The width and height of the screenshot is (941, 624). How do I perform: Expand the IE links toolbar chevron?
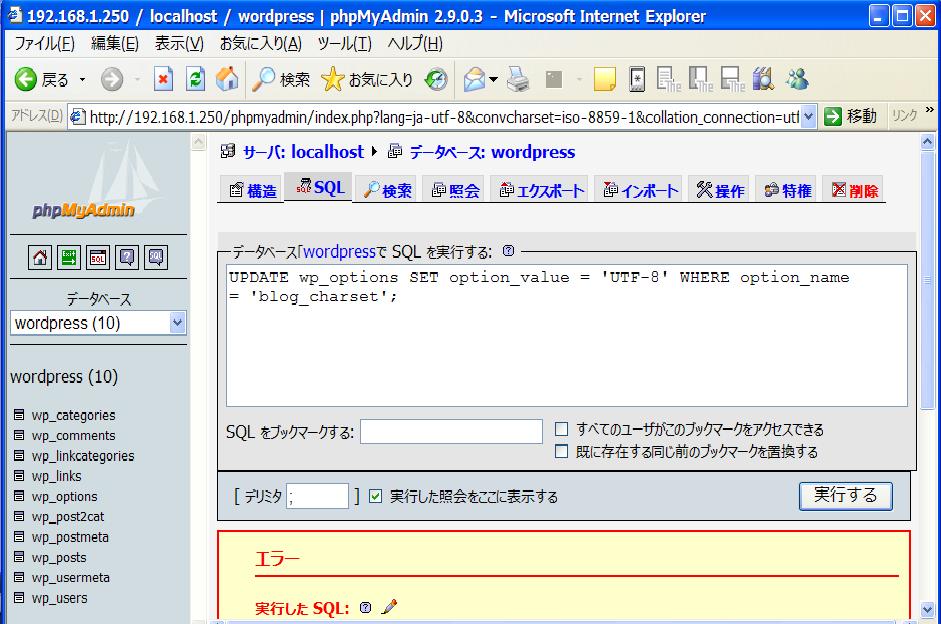pyautogui.click(x=930, y=110)
